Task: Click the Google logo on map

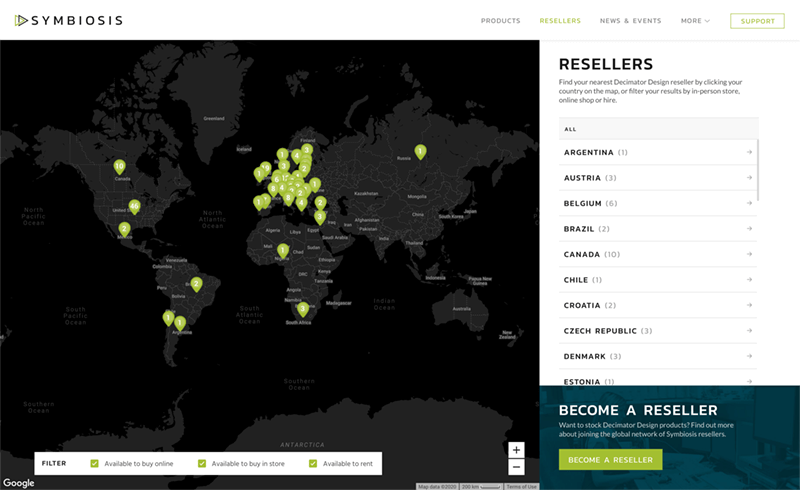Action: [19, 482]
